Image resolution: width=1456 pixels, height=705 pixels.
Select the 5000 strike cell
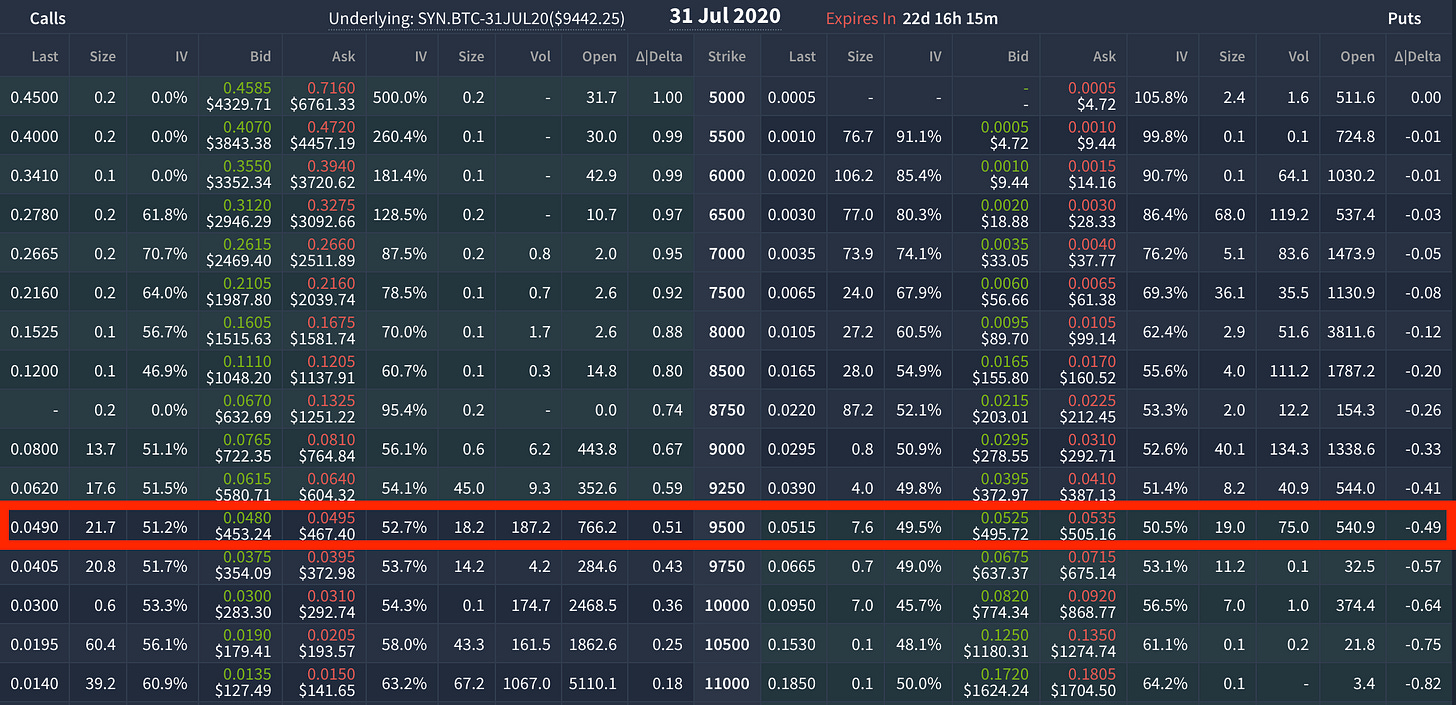click(726, 97)
